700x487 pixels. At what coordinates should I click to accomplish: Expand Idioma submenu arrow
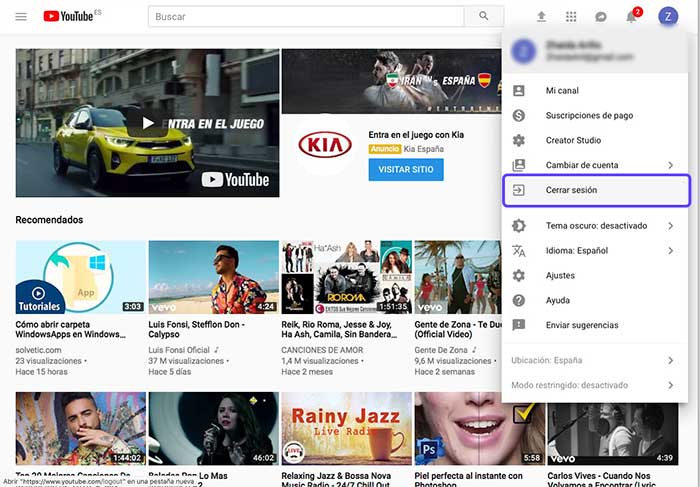click(671, 251)
